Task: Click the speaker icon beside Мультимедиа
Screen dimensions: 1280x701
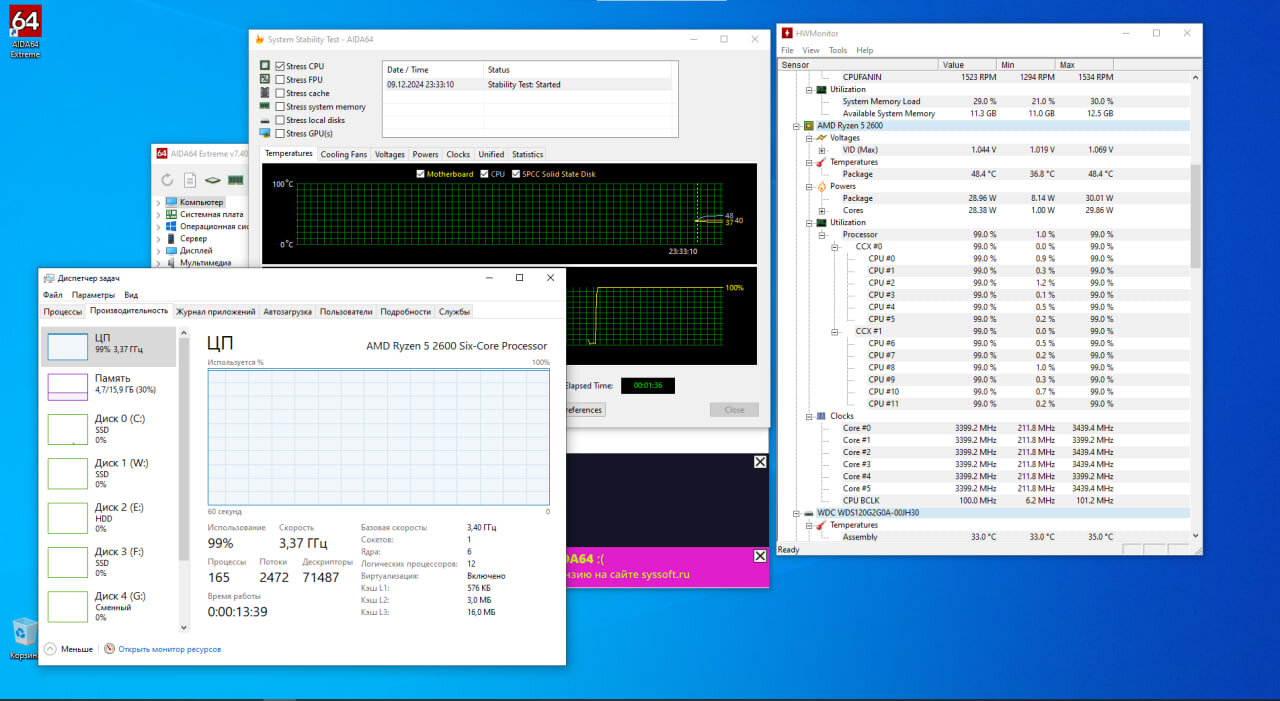Action: (171, 263)
